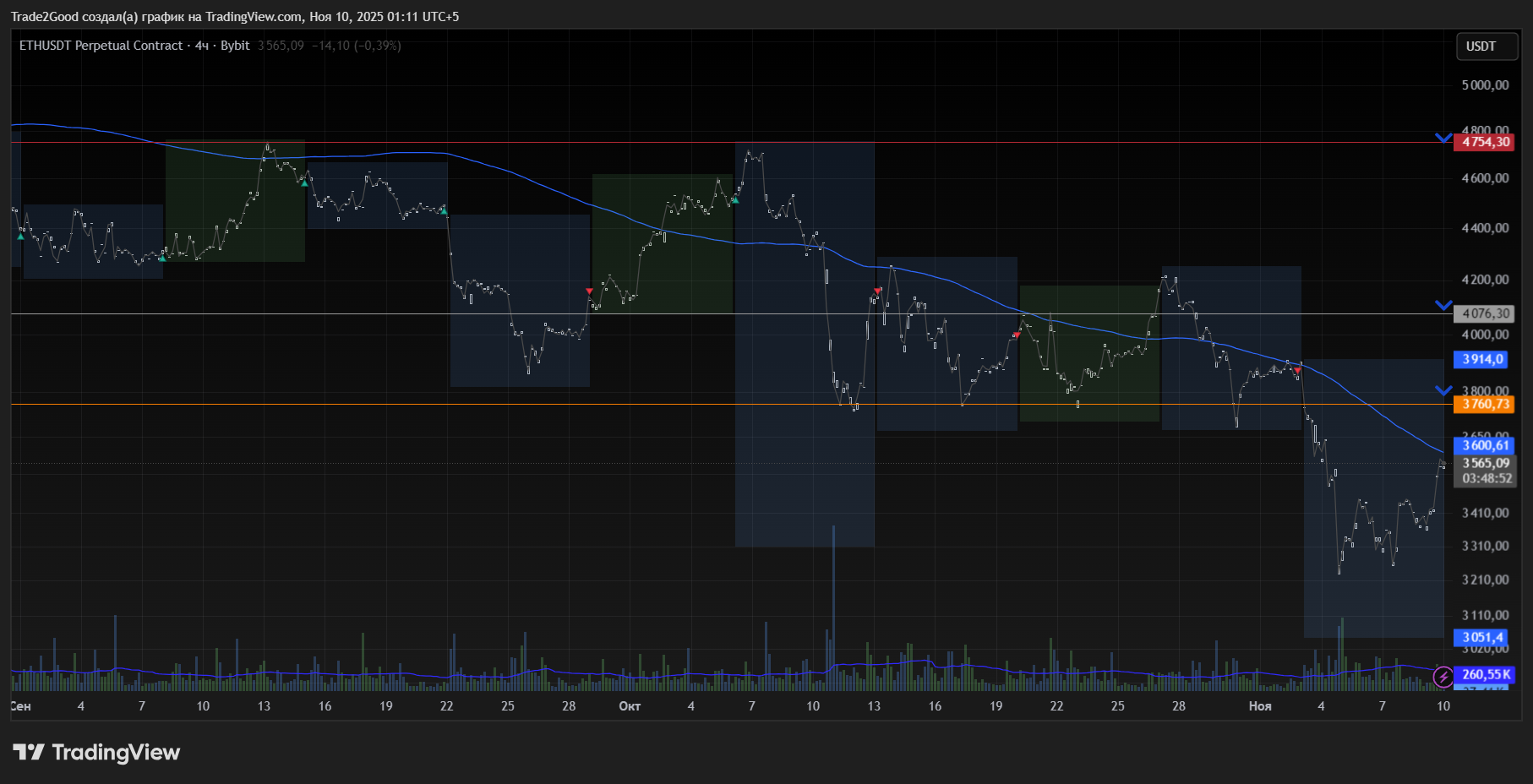1533x784 pixels.
Task: Click the red signal arrow near October 13
Action: point(877,291)
